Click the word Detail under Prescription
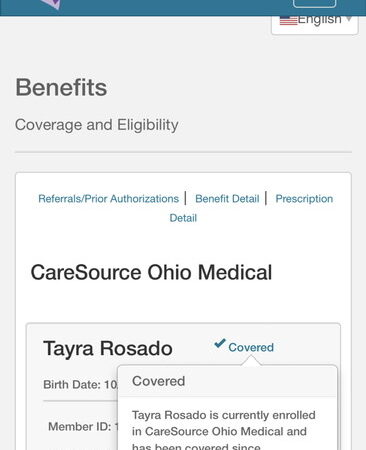366x450 pixels. coord(183,218)
